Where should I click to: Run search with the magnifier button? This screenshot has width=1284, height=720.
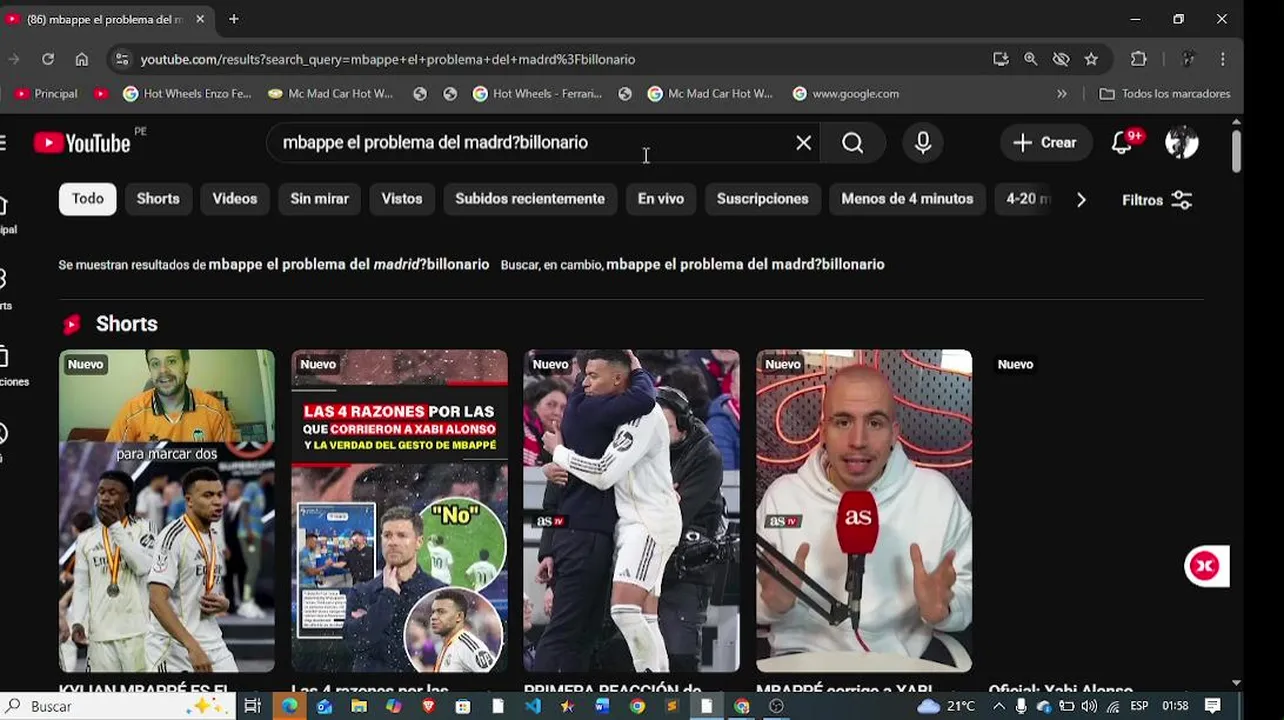[852, 143]
